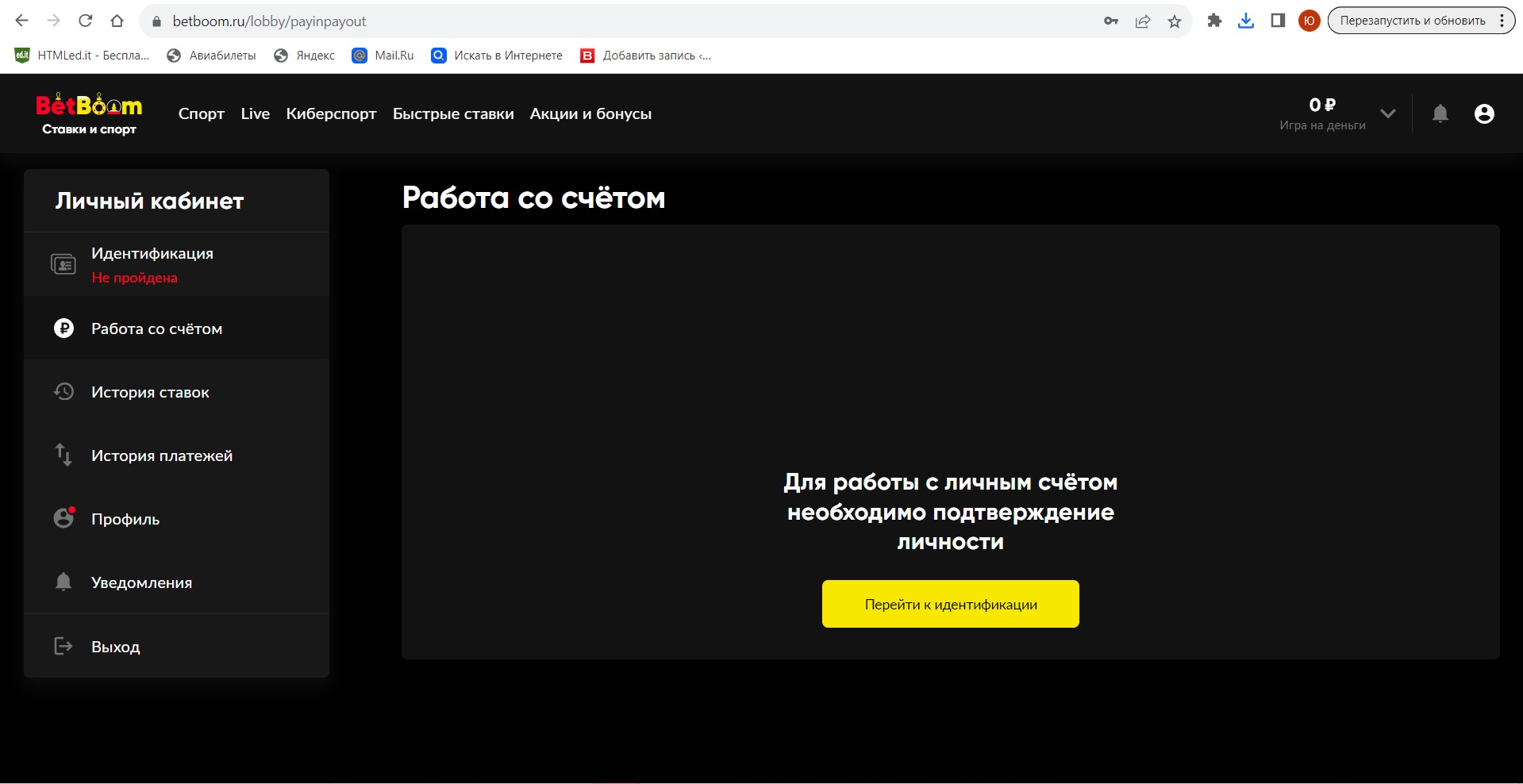This screenshot has width=1523, height=784.
Task: Click Выход to log out
Action: [x=115, y=647]
